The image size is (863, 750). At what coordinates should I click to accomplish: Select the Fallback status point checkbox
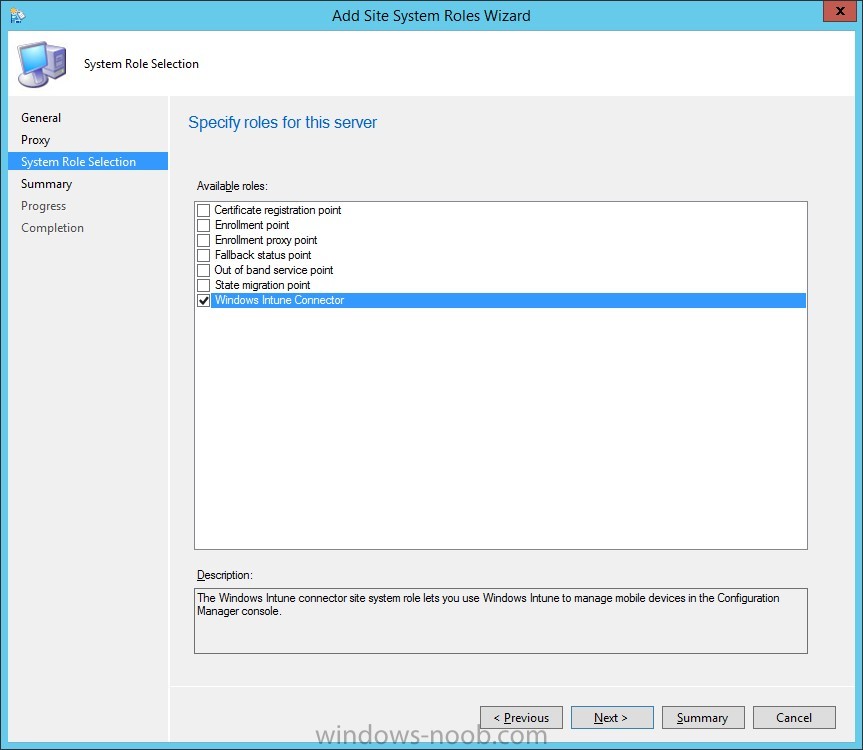point(204,255)
